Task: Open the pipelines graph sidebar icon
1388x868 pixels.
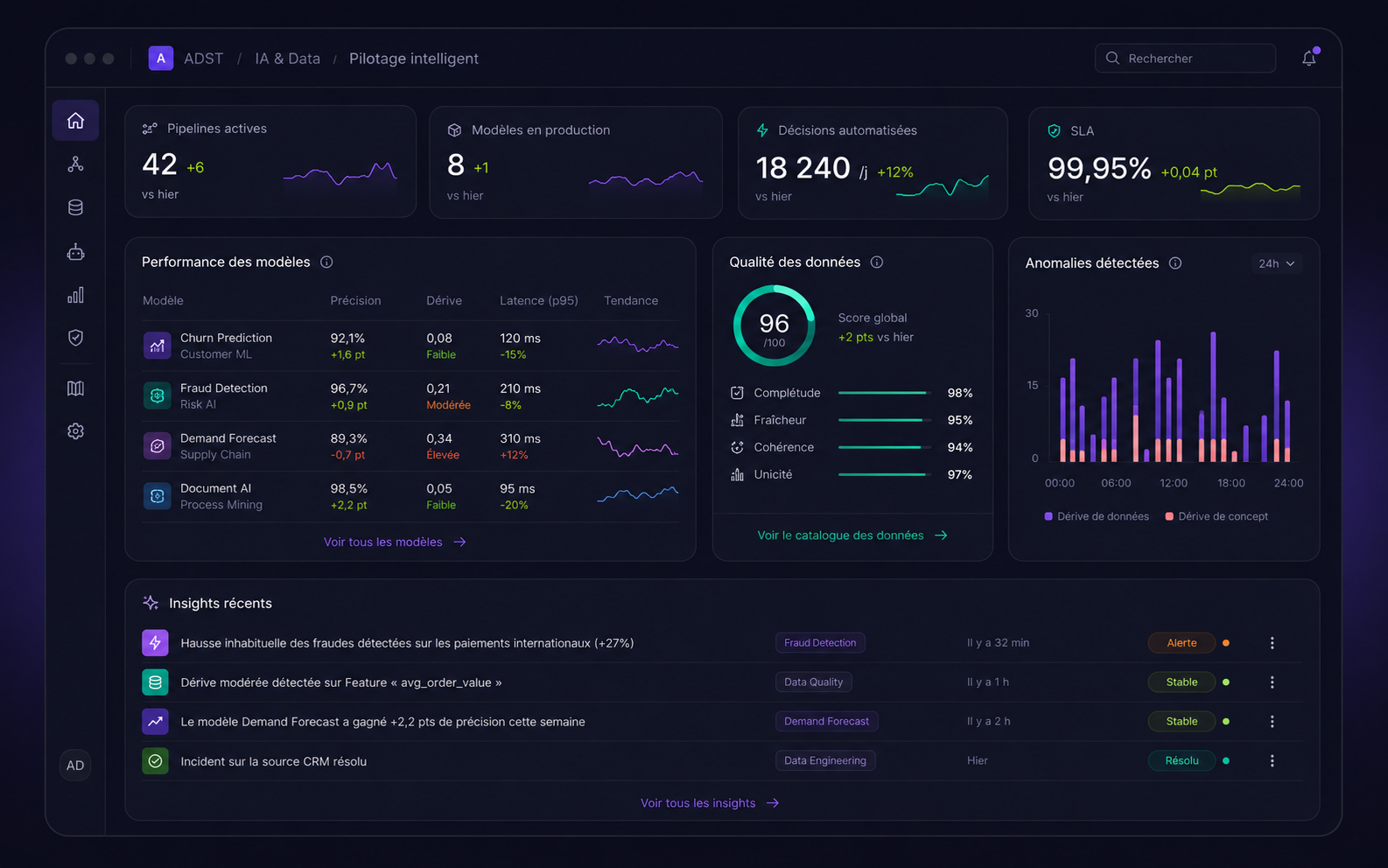Action: click(75, 164)
